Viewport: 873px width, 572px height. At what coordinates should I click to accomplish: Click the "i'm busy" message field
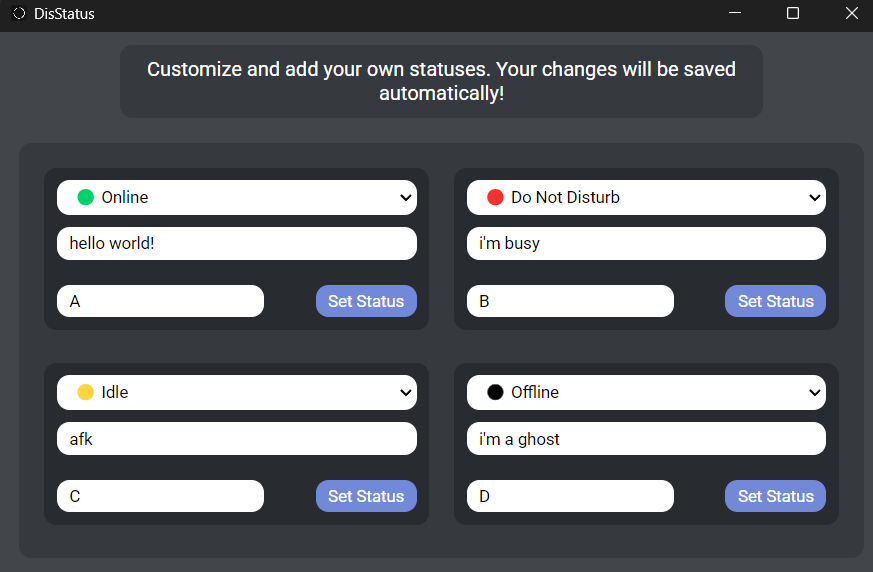646,243
